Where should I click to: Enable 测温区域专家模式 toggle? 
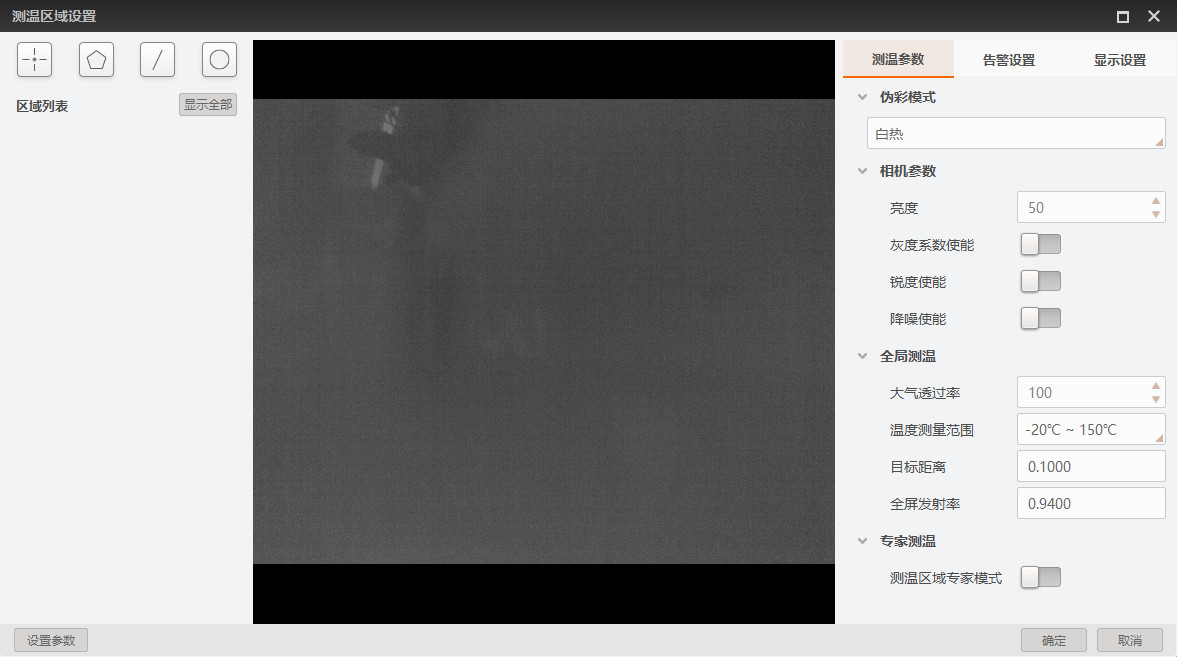[x=1040, y=577]
